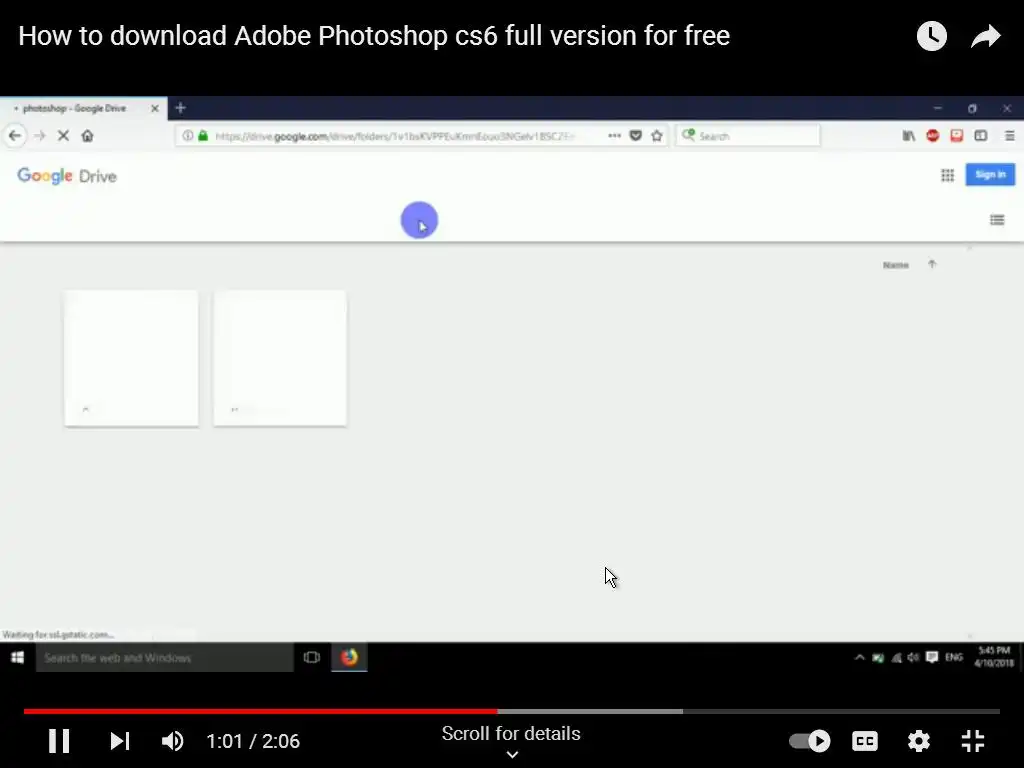Skip to the next video

(x=120, y=741)
